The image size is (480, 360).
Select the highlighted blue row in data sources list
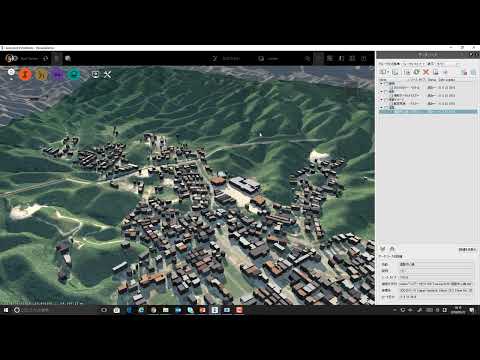click(428, 112)
